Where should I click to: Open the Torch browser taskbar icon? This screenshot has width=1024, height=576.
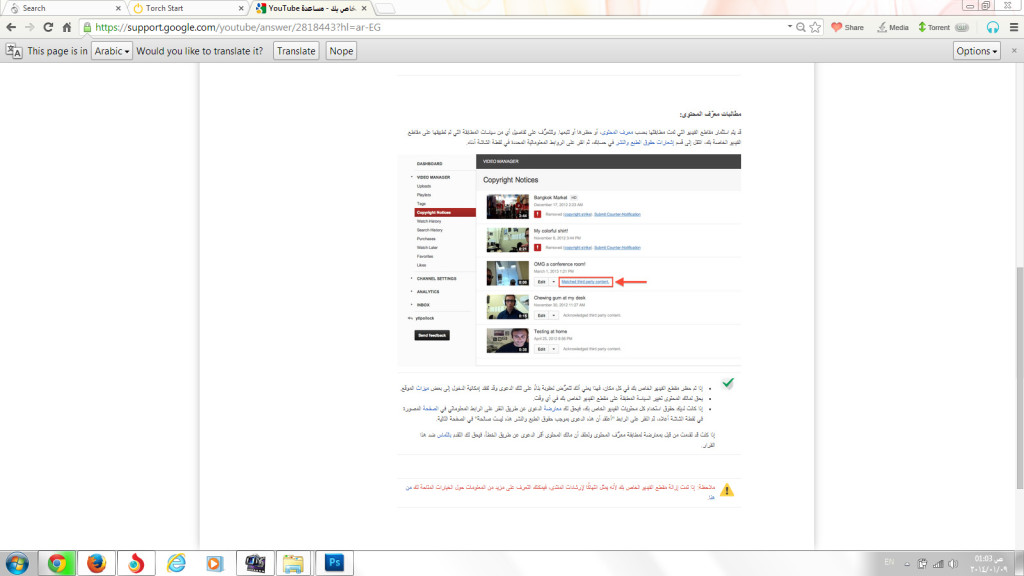pos(136,563)
